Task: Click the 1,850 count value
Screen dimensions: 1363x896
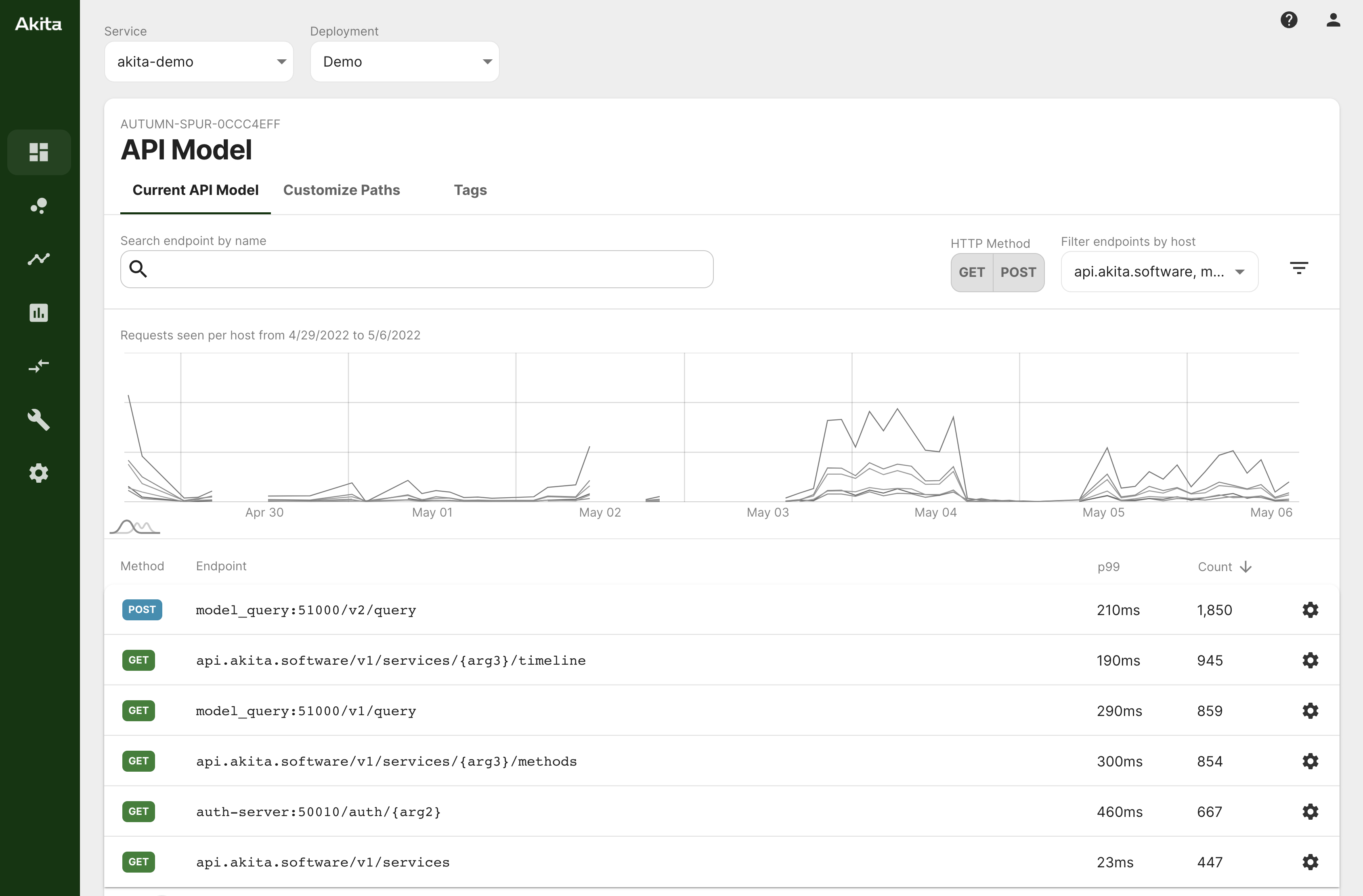Action: [x=1214, y=610]
